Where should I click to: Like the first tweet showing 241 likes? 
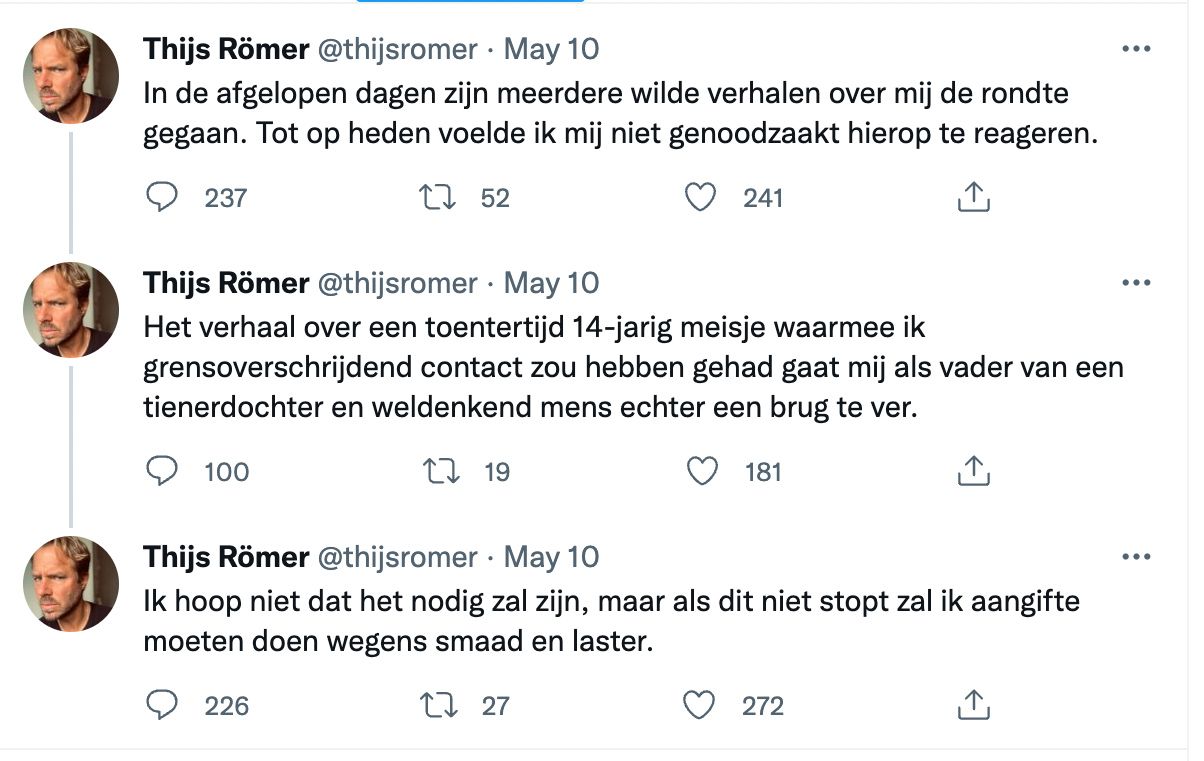pos(701,197)
